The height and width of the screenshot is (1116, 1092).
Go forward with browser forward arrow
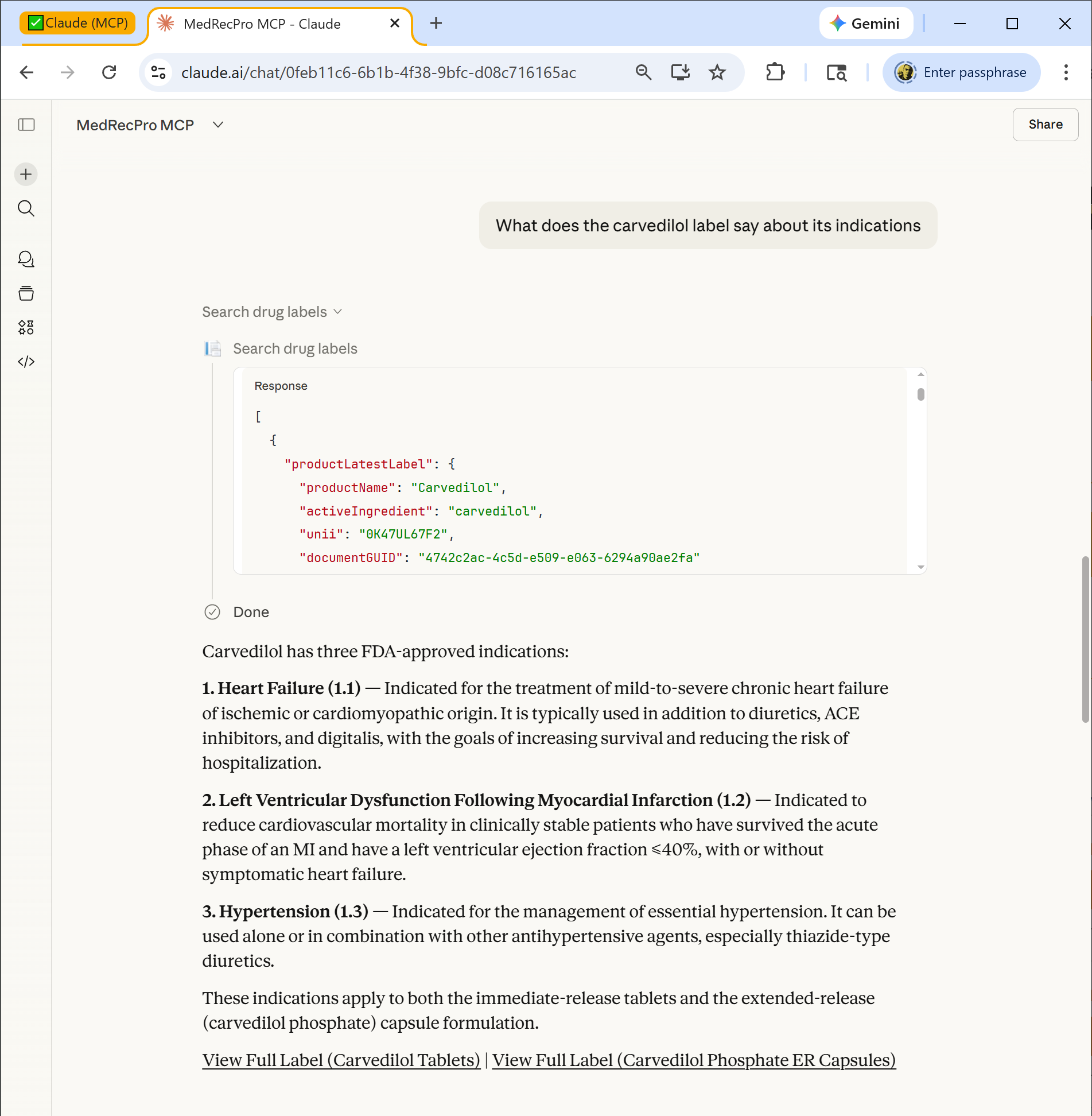click(68, 72)
